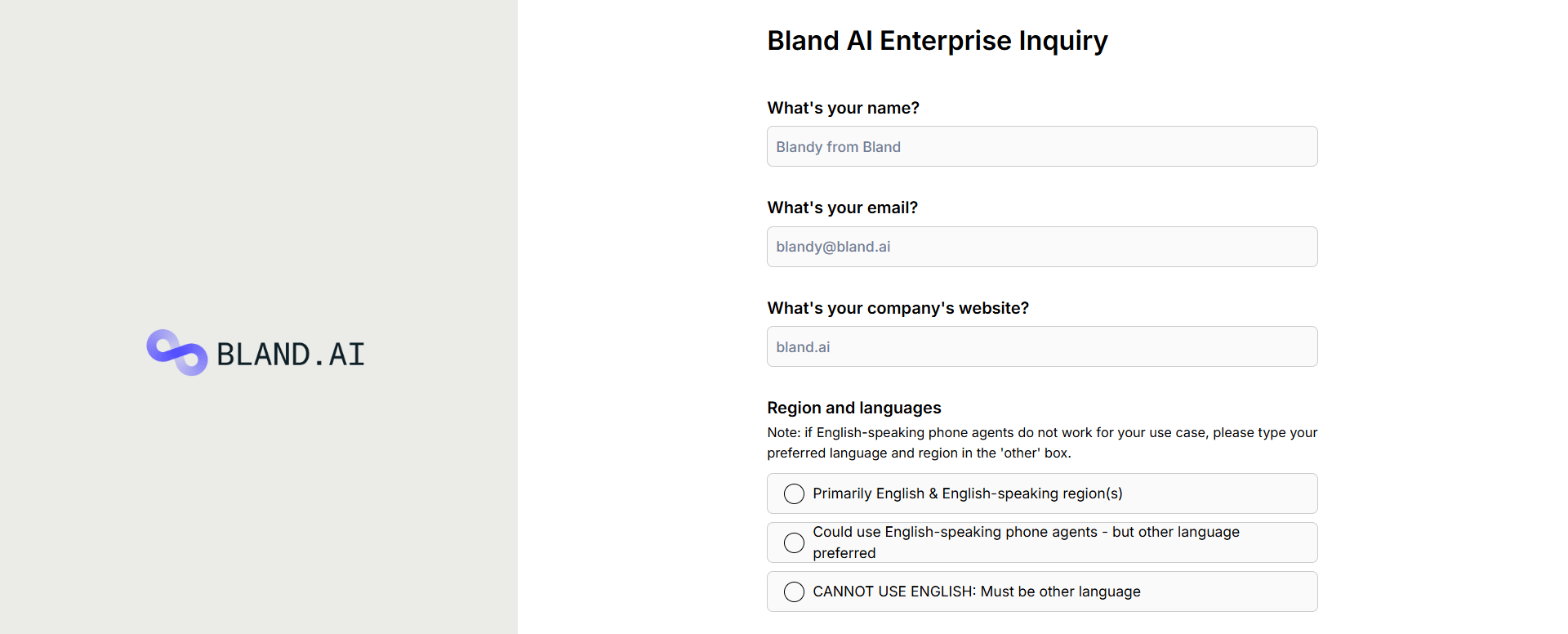Click the note about English-speaking phone agents
This screenshot has width=1568, height=634.
1041,442
